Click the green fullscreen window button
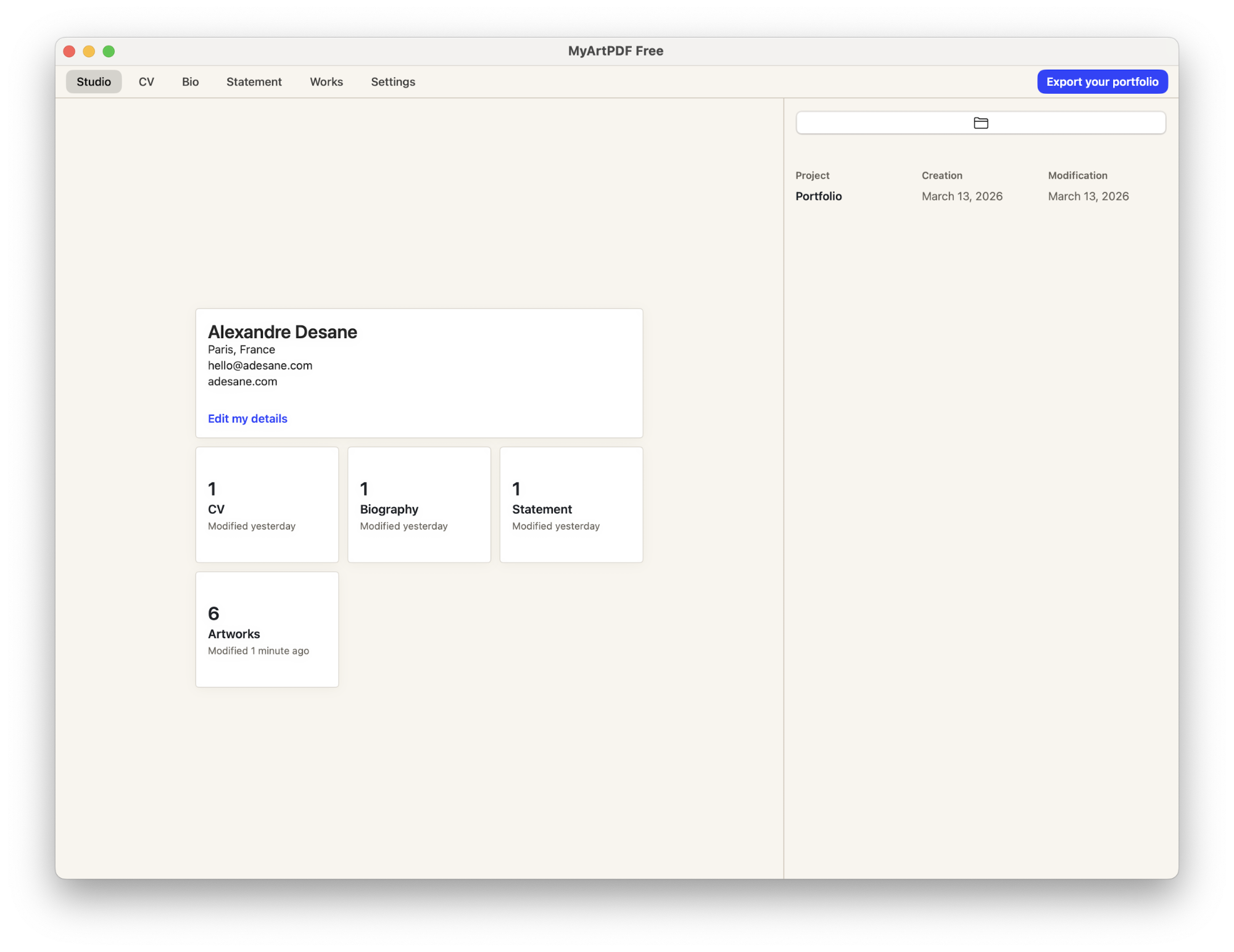The width and height of the screenshot is (1234, 952). (109, 51)
